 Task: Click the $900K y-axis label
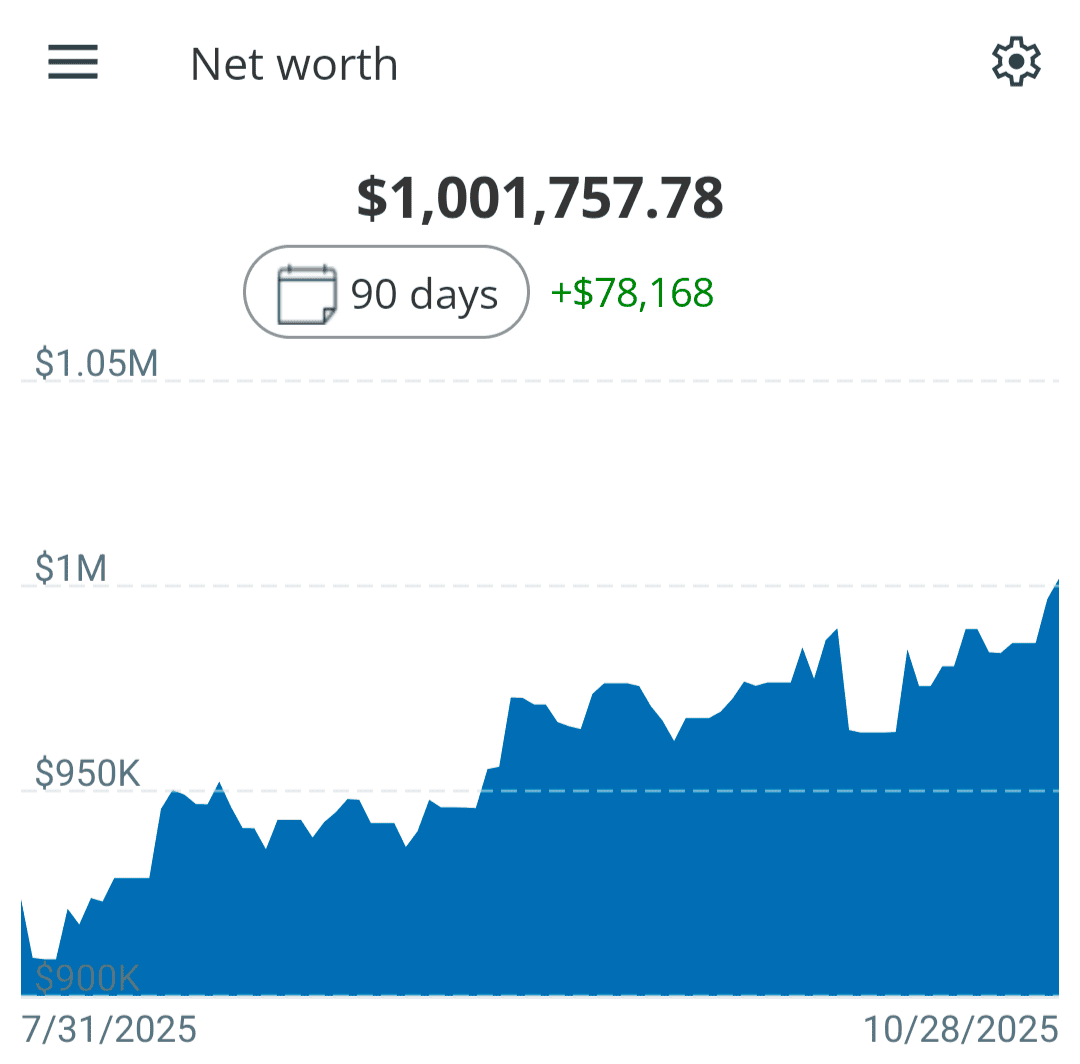pos(88,978)
